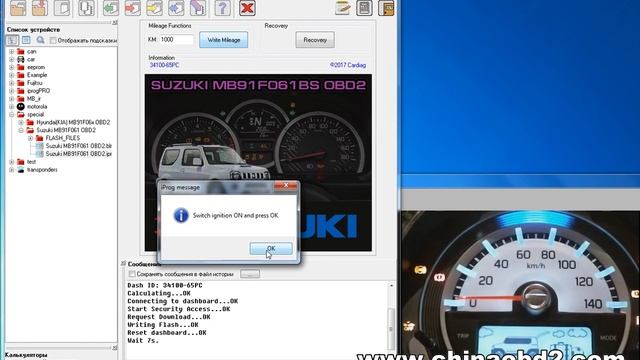Click the device list search magnifier icon
Image resolution: width=640 pixels, height=360 pixels.
point(40,40)
